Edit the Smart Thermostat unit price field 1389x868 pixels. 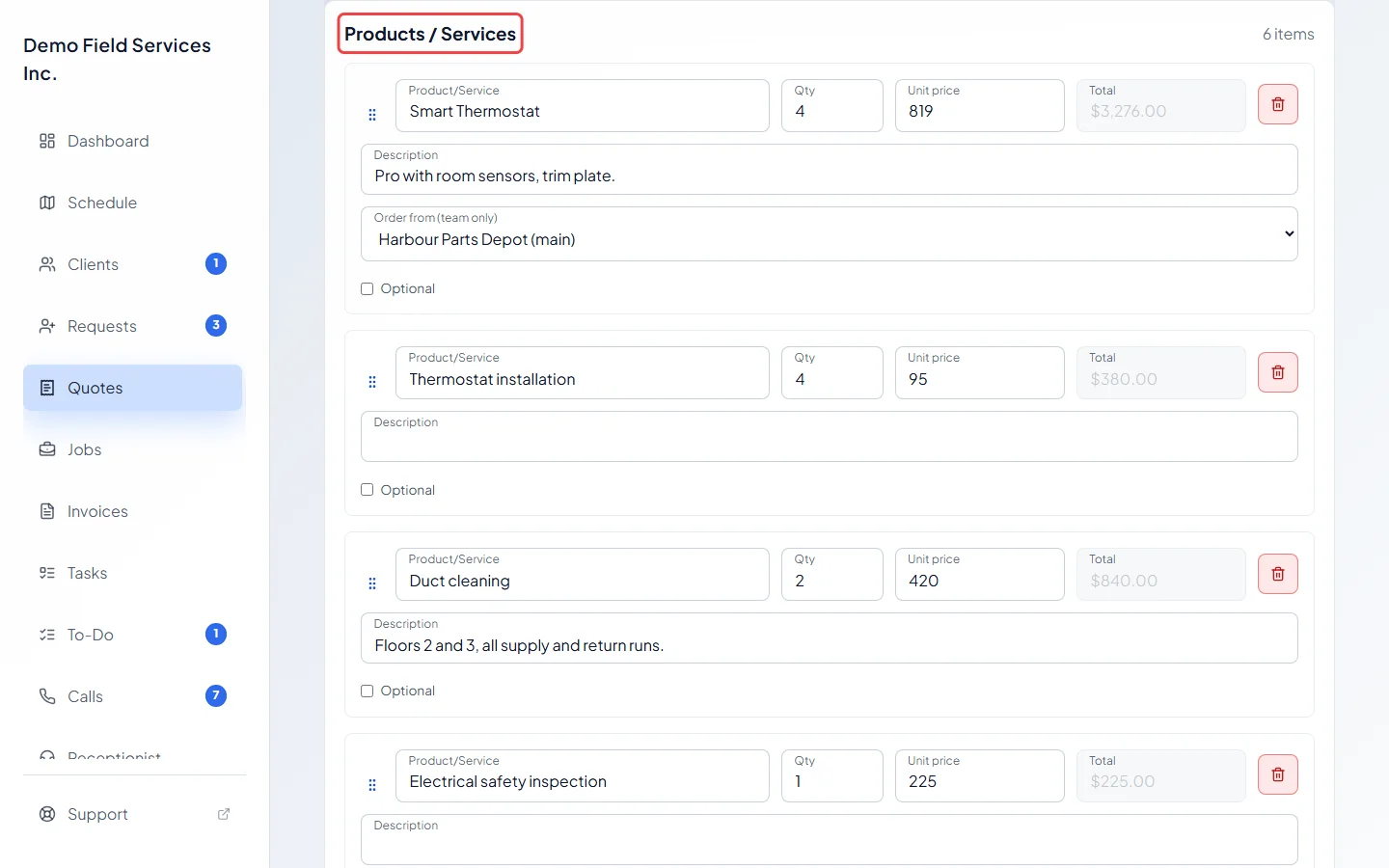click(x=980, y=105)
